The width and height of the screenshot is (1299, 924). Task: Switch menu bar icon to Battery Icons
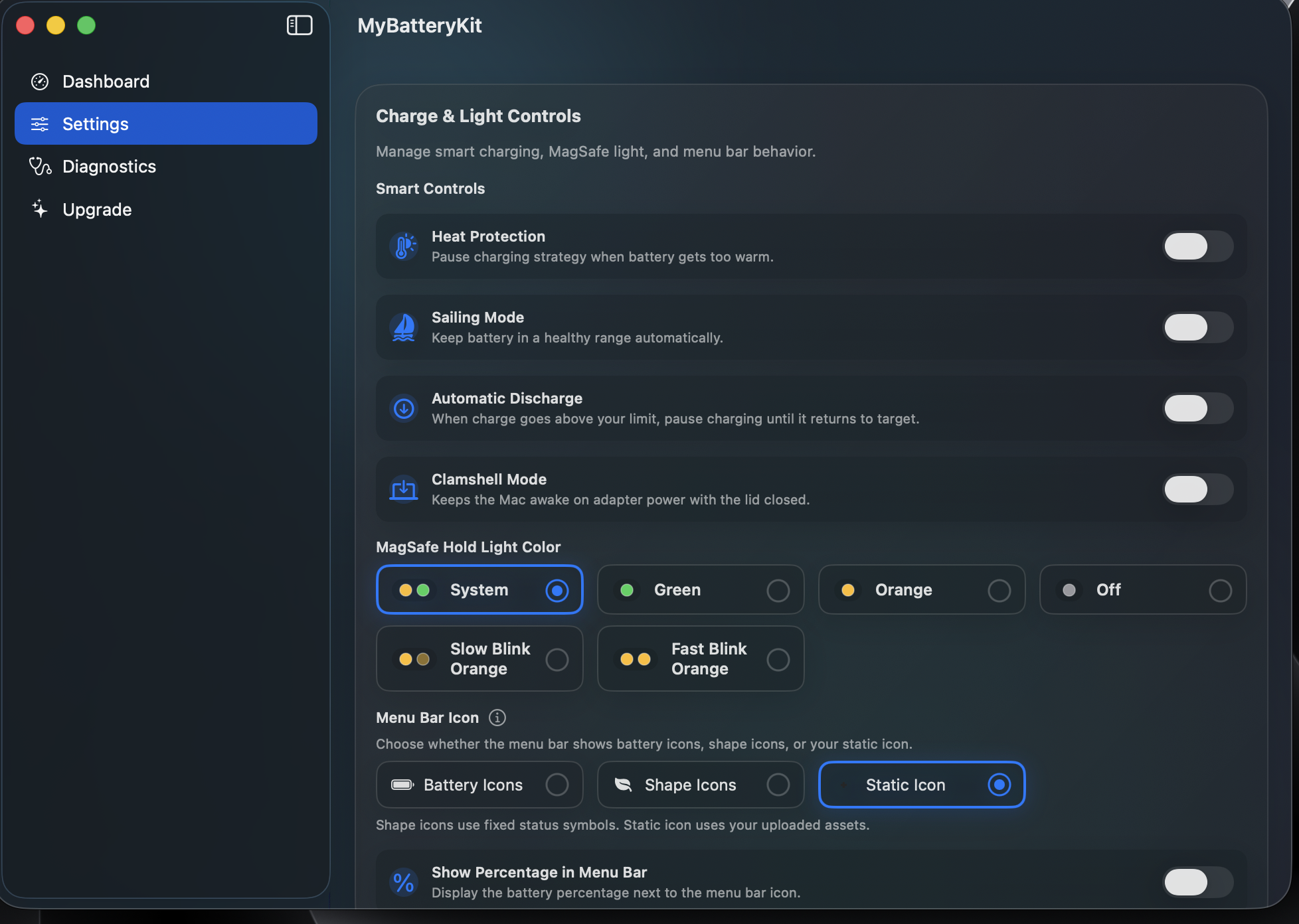click(x=479, y=784)
